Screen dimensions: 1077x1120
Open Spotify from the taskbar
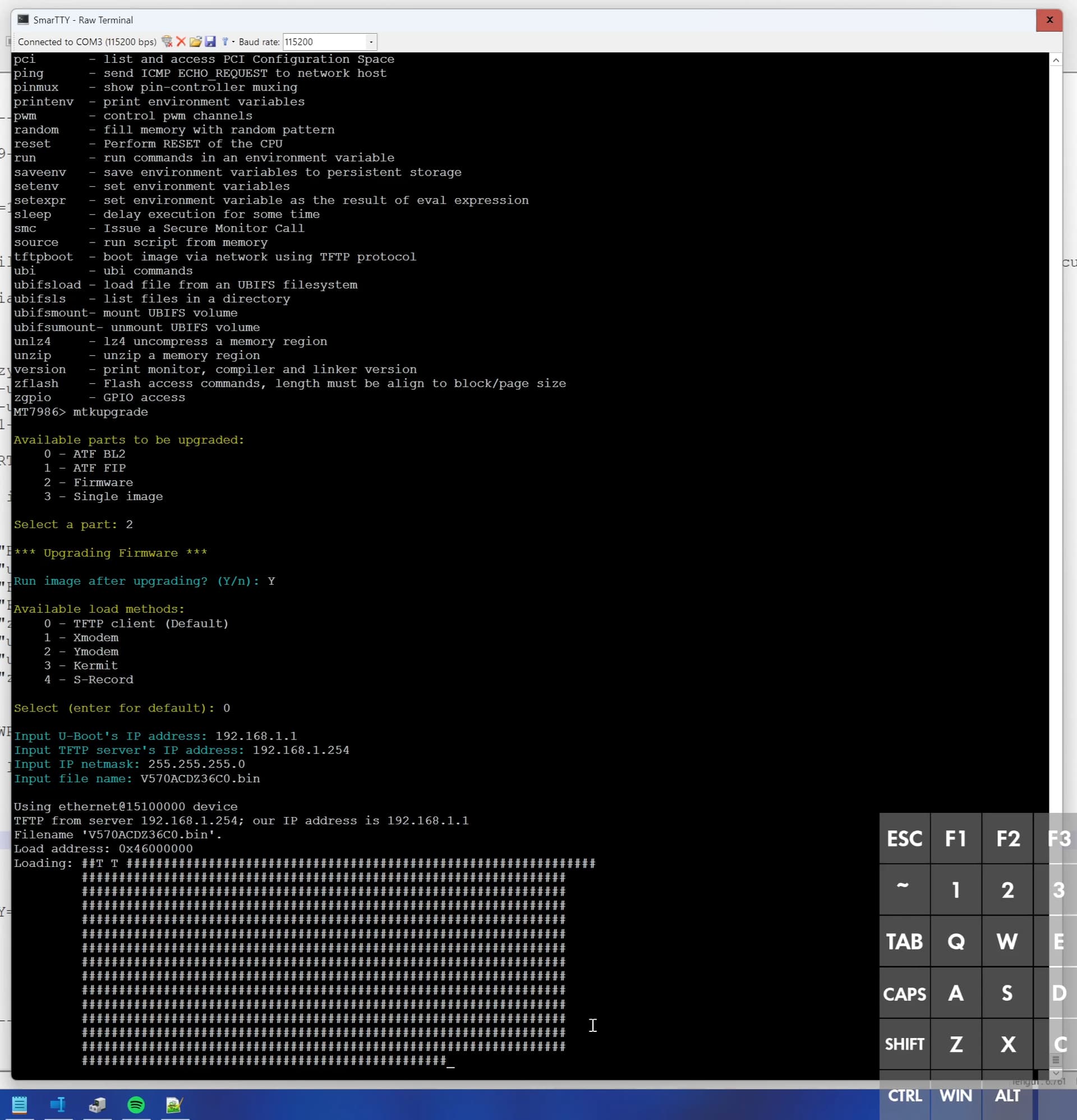click(136, 1104)
